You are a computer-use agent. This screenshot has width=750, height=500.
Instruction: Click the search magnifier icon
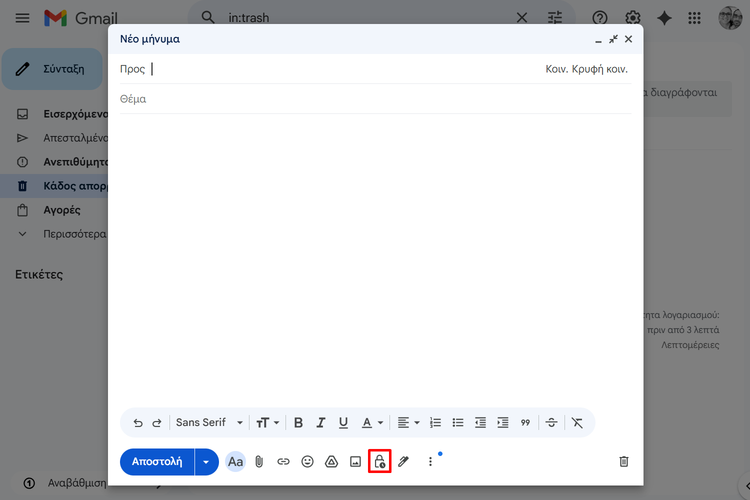click(208, 18)
